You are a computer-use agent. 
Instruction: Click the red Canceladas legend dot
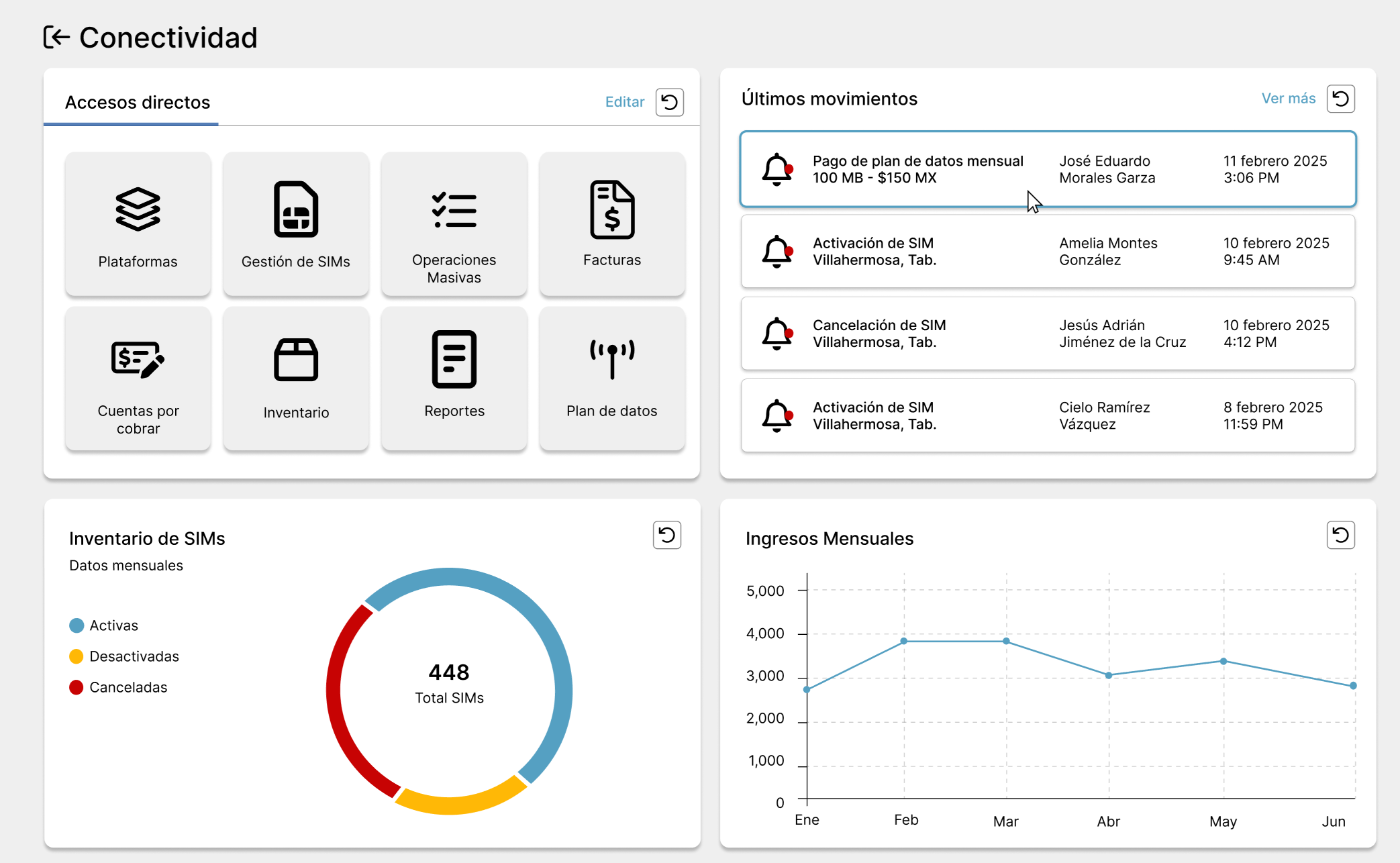click(77, 687)
